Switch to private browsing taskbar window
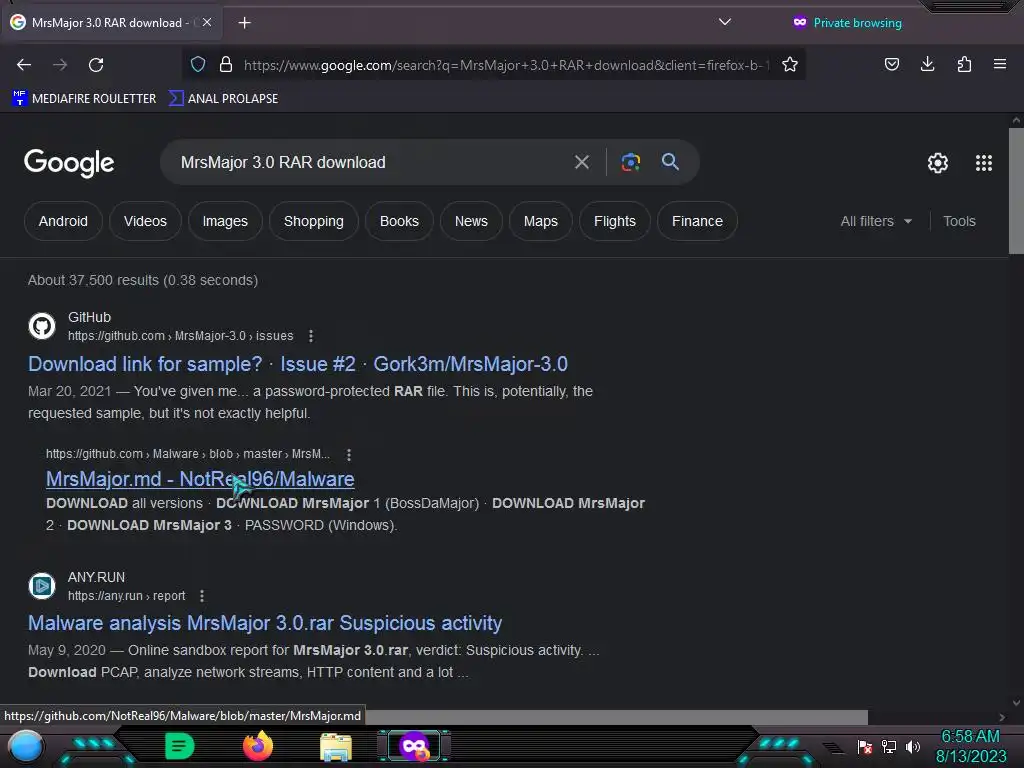Screen dimensions: 1024x768 [x=414, y=746]
